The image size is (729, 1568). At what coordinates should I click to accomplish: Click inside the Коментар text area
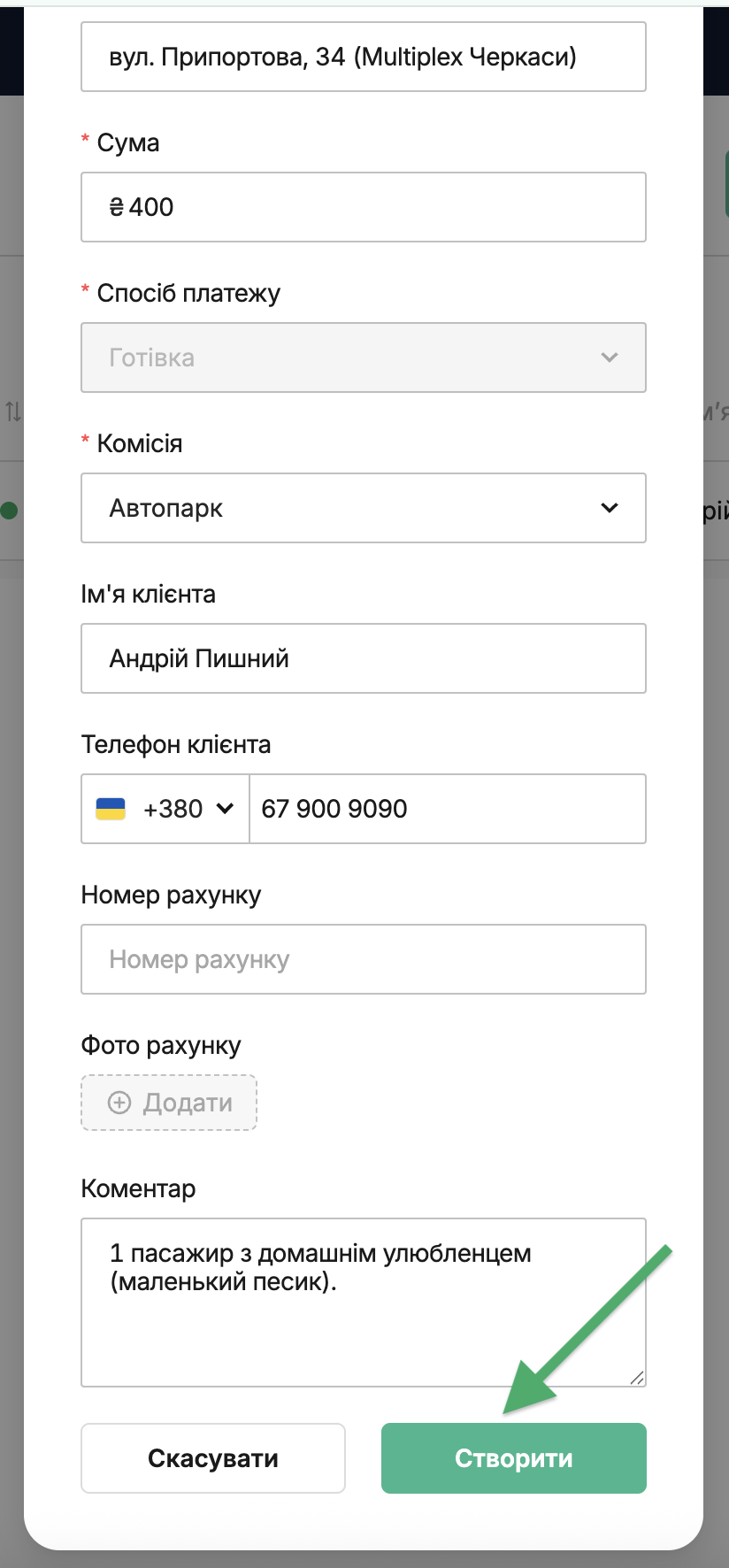364,1303
